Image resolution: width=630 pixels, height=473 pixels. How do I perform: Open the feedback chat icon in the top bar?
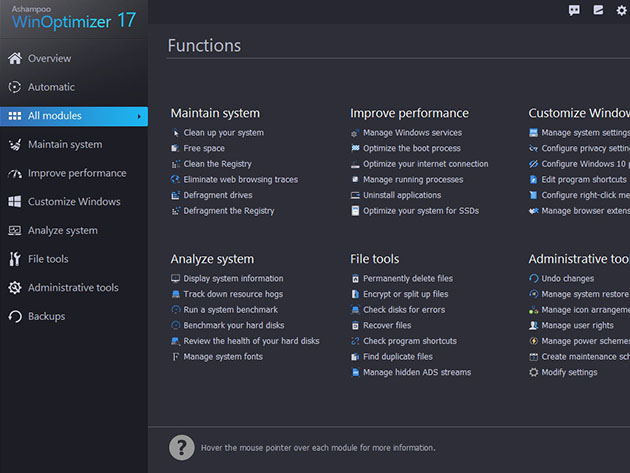(x=574, y=10)
